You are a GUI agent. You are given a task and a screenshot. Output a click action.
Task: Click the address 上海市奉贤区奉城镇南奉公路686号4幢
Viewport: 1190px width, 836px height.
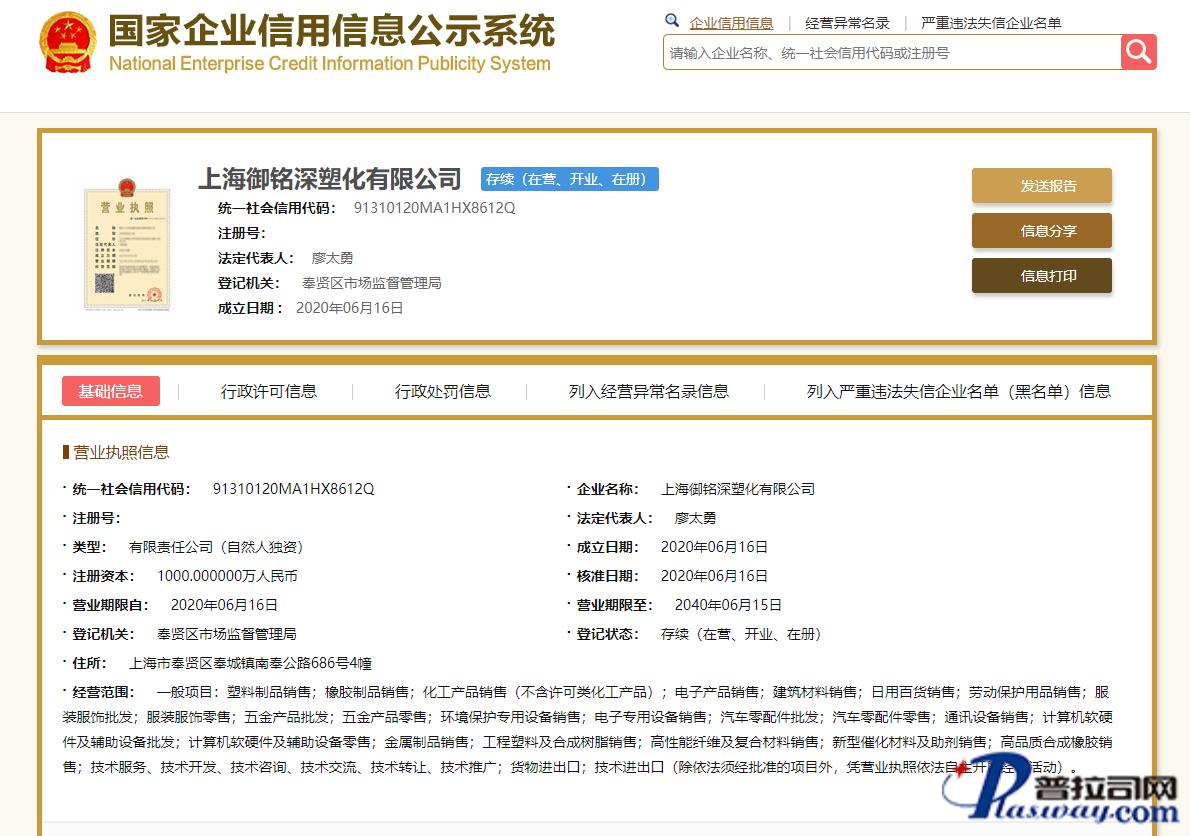(250, 663)
